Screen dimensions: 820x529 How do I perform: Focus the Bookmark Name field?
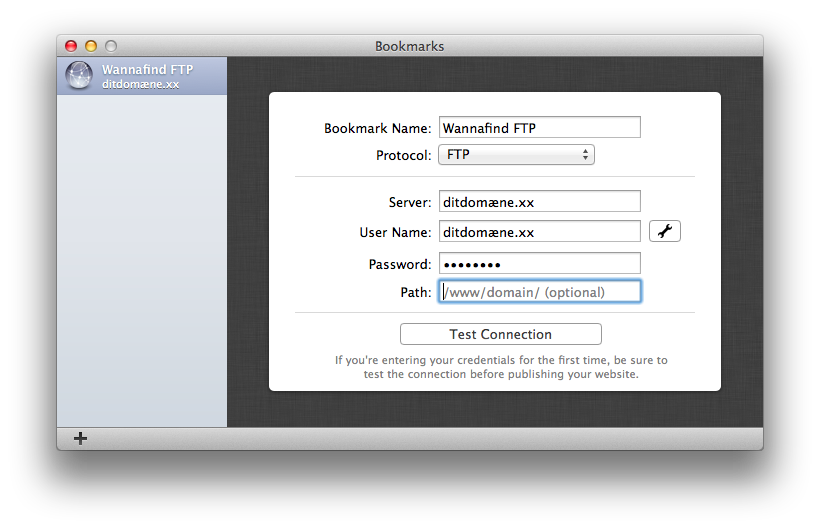pos(539,128)
